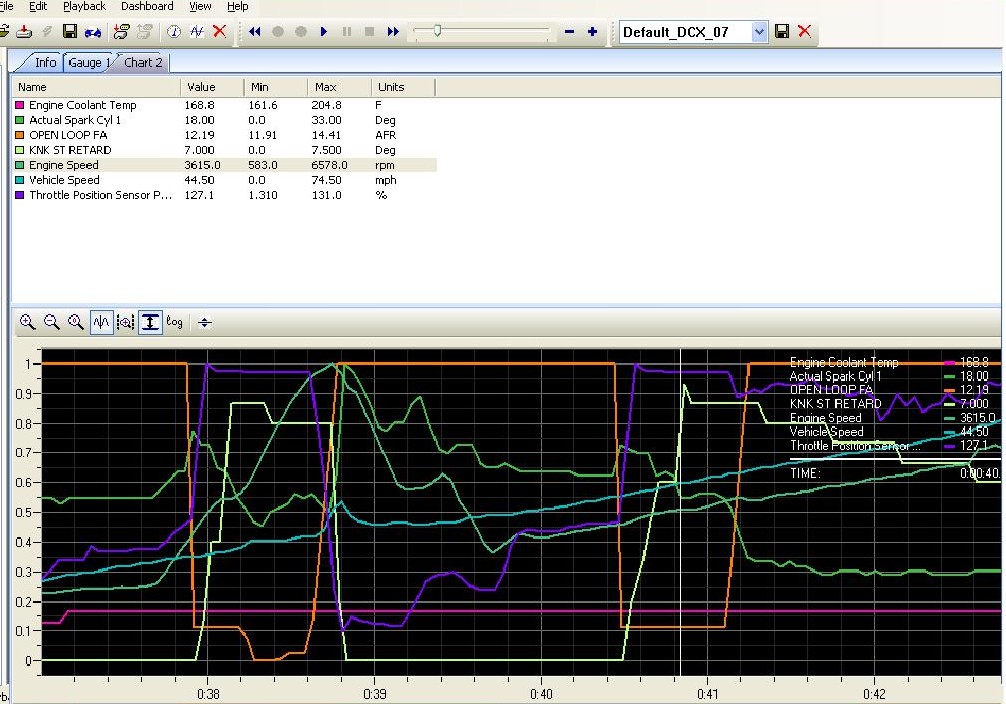Viewport: 1006px width, 704px height.
Task: Click the Vehicle Speed max value 74.50
Action: [327, 180]
